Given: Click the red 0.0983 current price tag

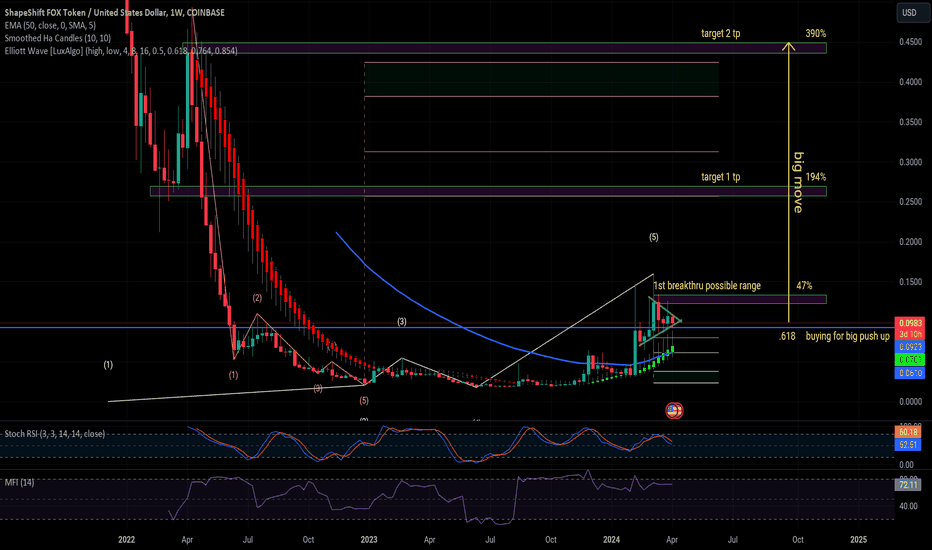Looking at the screenshot, I should tap(910, 323).
